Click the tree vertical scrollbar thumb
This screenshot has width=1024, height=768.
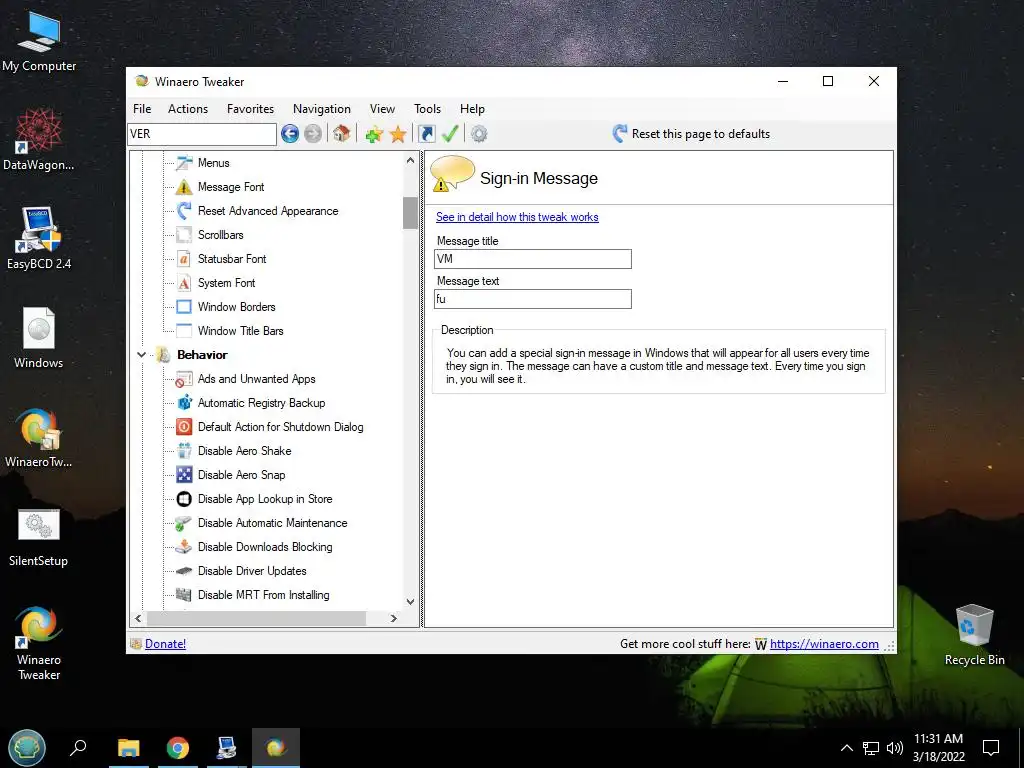tap(410, 213)
